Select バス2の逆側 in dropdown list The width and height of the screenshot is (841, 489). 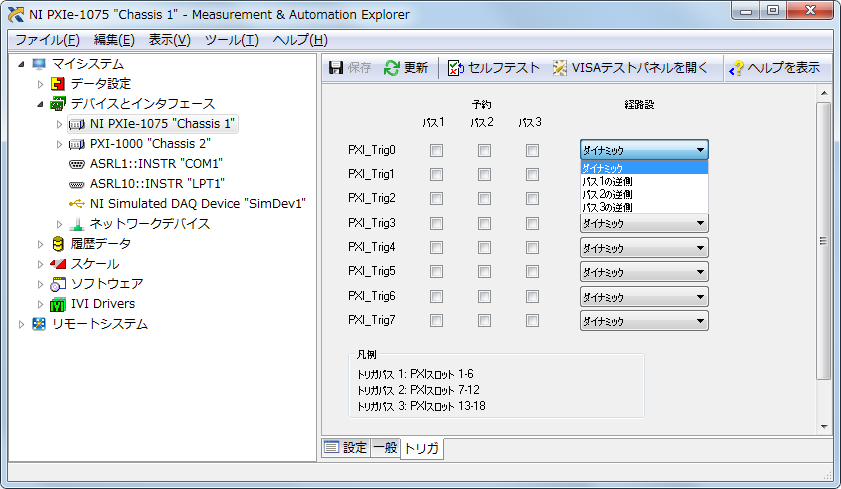(644, 194)
